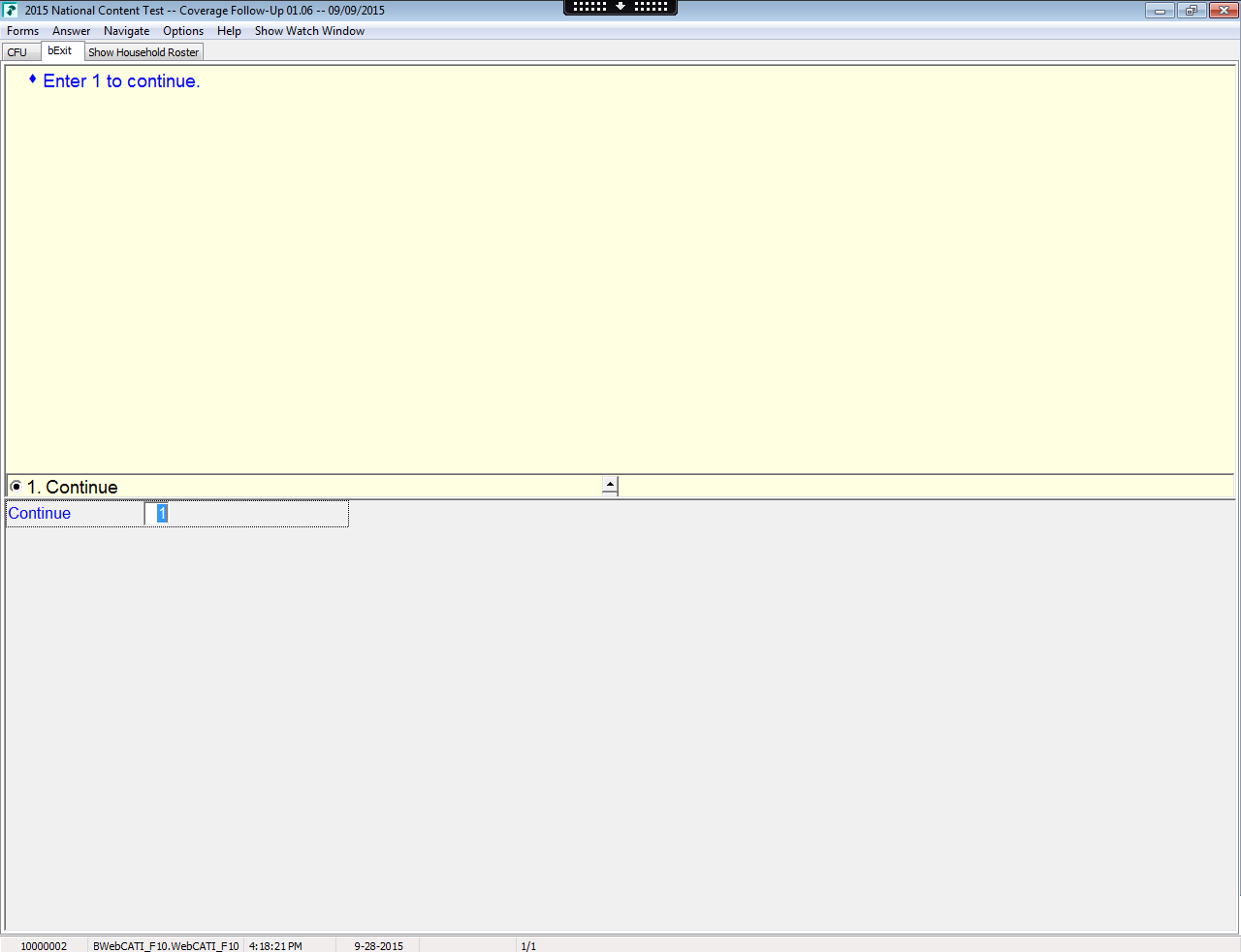Click BWebCATI_F10.WebCATI_F10 in the status bar
Viewport: 1241px width, 952px height.
[x=166, y=946]
